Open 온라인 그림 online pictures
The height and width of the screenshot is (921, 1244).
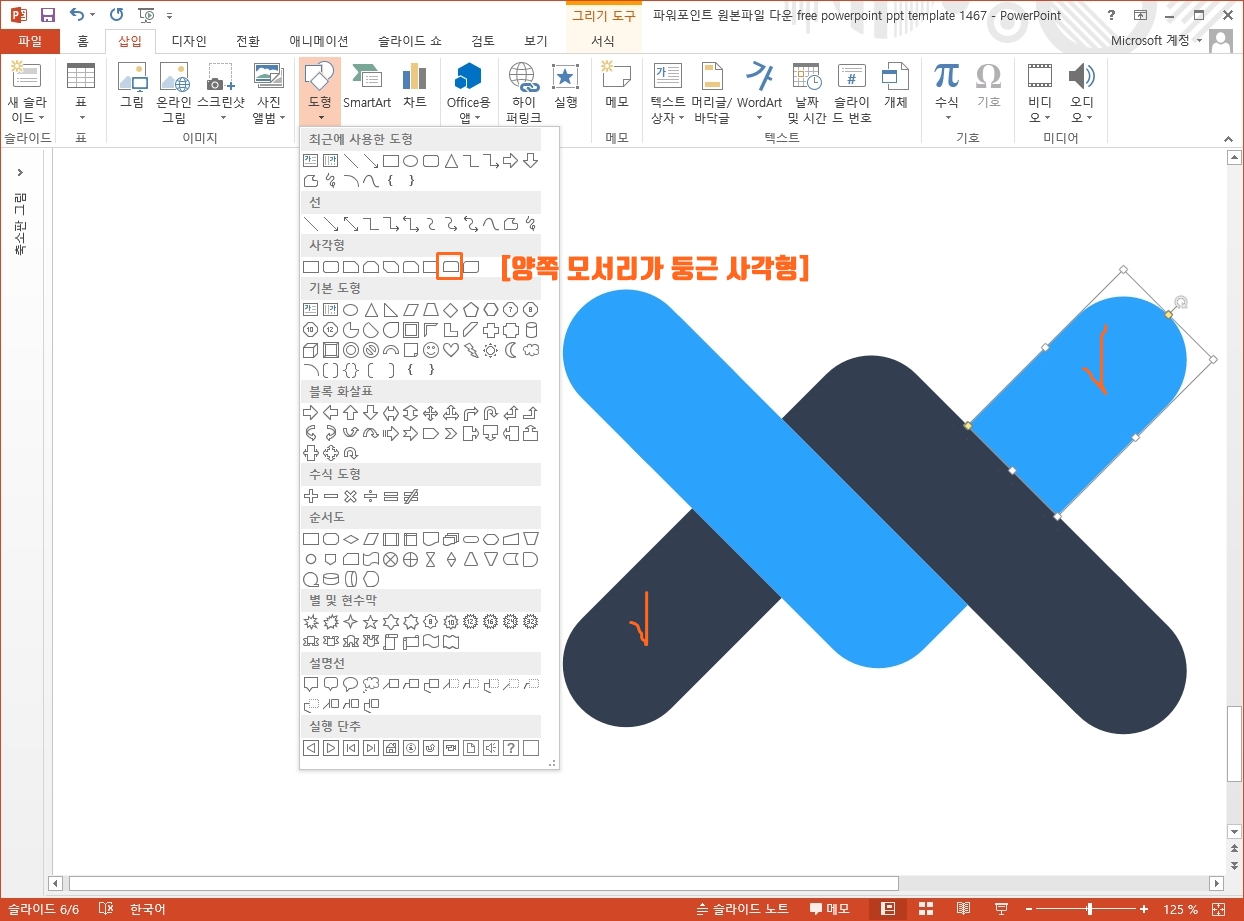pos(174,92)
